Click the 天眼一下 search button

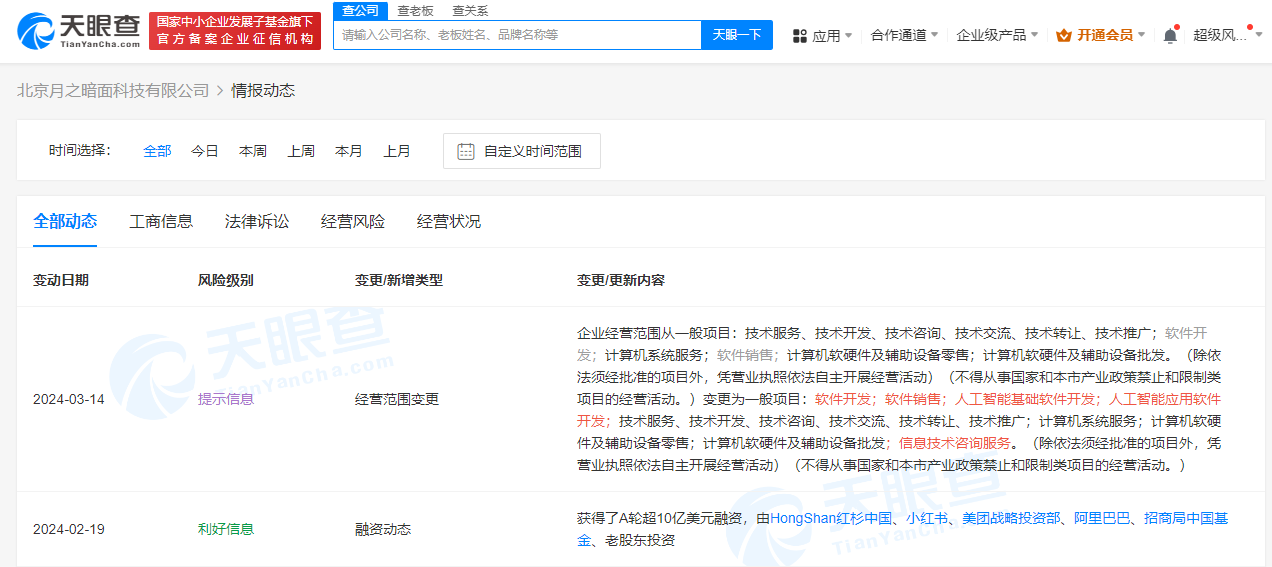tap(736, 35)
